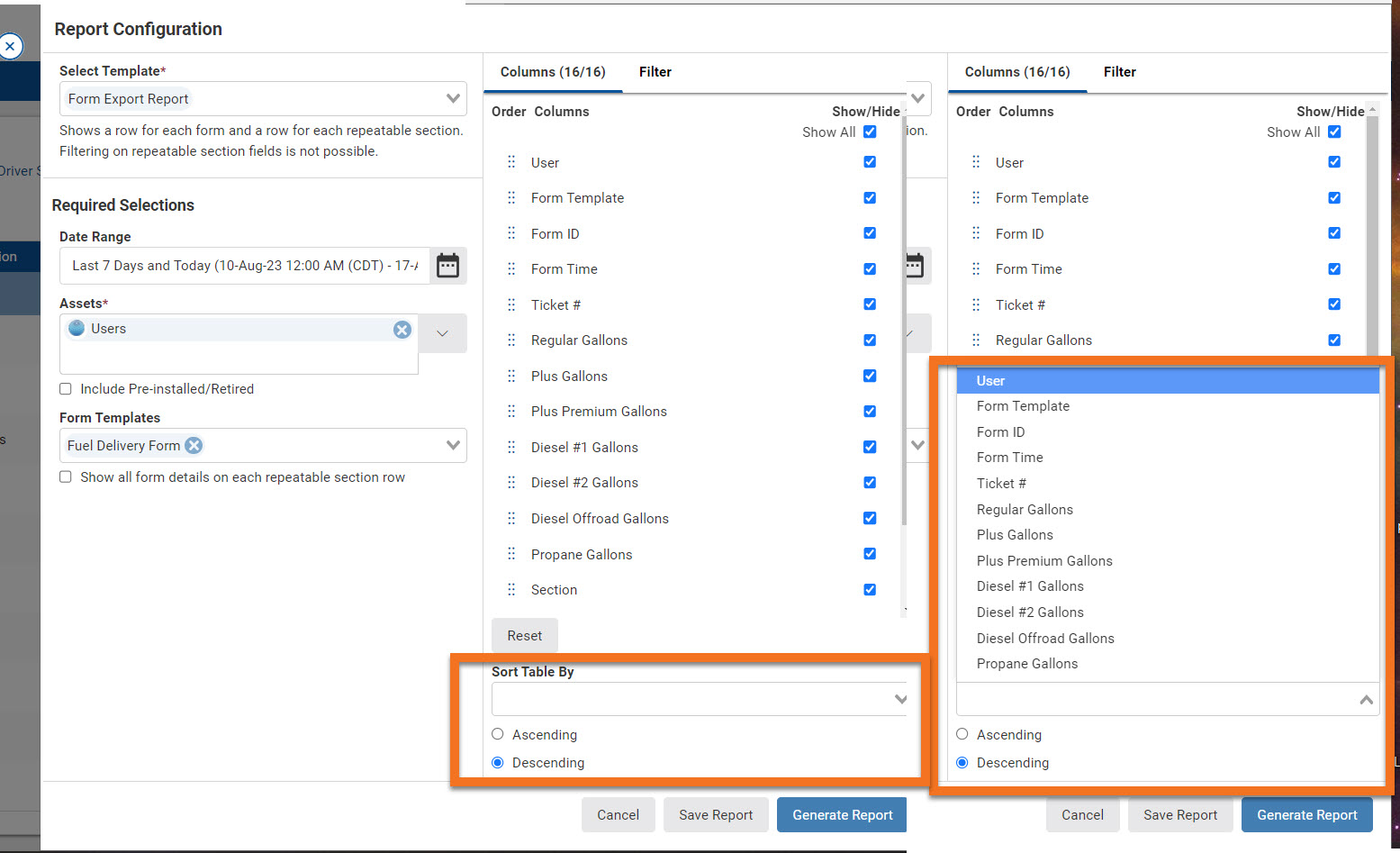This screenshot has width=1400, height=853.
Task: Click the Users globe icon
Action: [x=77, y=328]
